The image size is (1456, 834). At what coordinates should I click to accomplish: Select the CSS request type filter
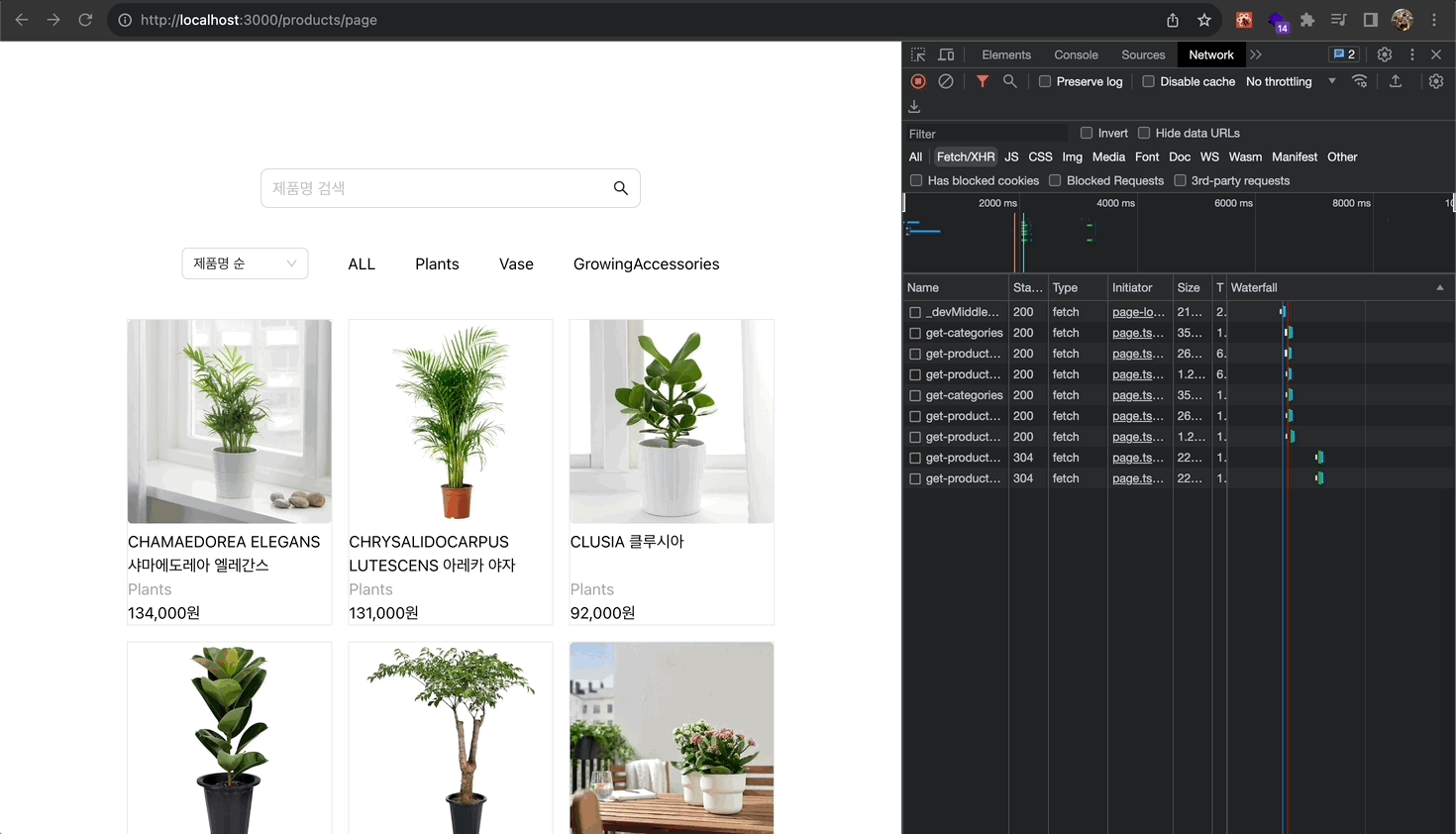coord(1040,156)
